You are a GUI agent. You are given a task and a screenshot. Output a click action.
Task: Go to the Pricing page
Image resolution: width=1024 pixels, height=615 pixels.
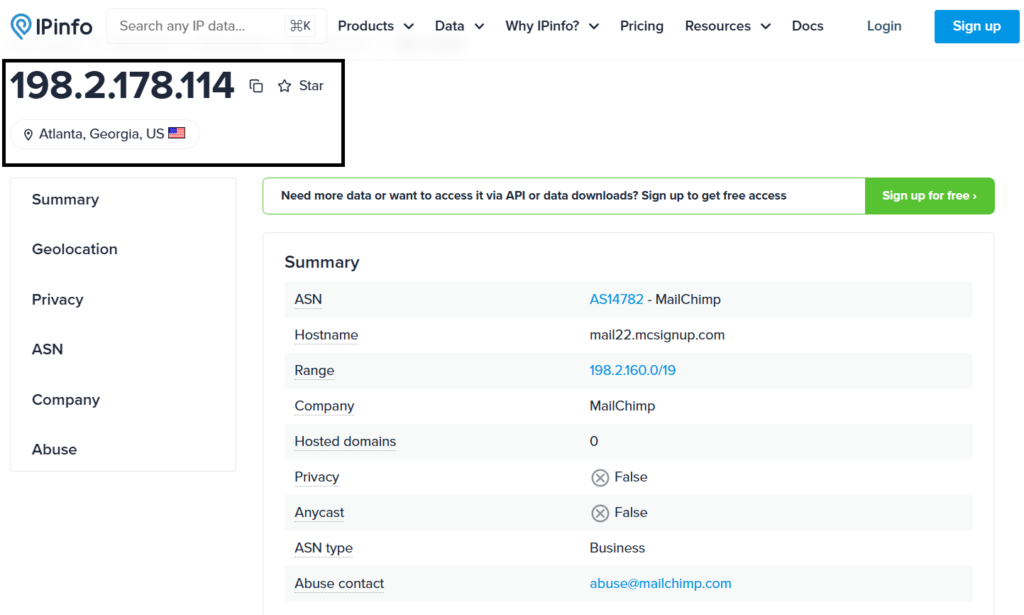pos(641,26)
